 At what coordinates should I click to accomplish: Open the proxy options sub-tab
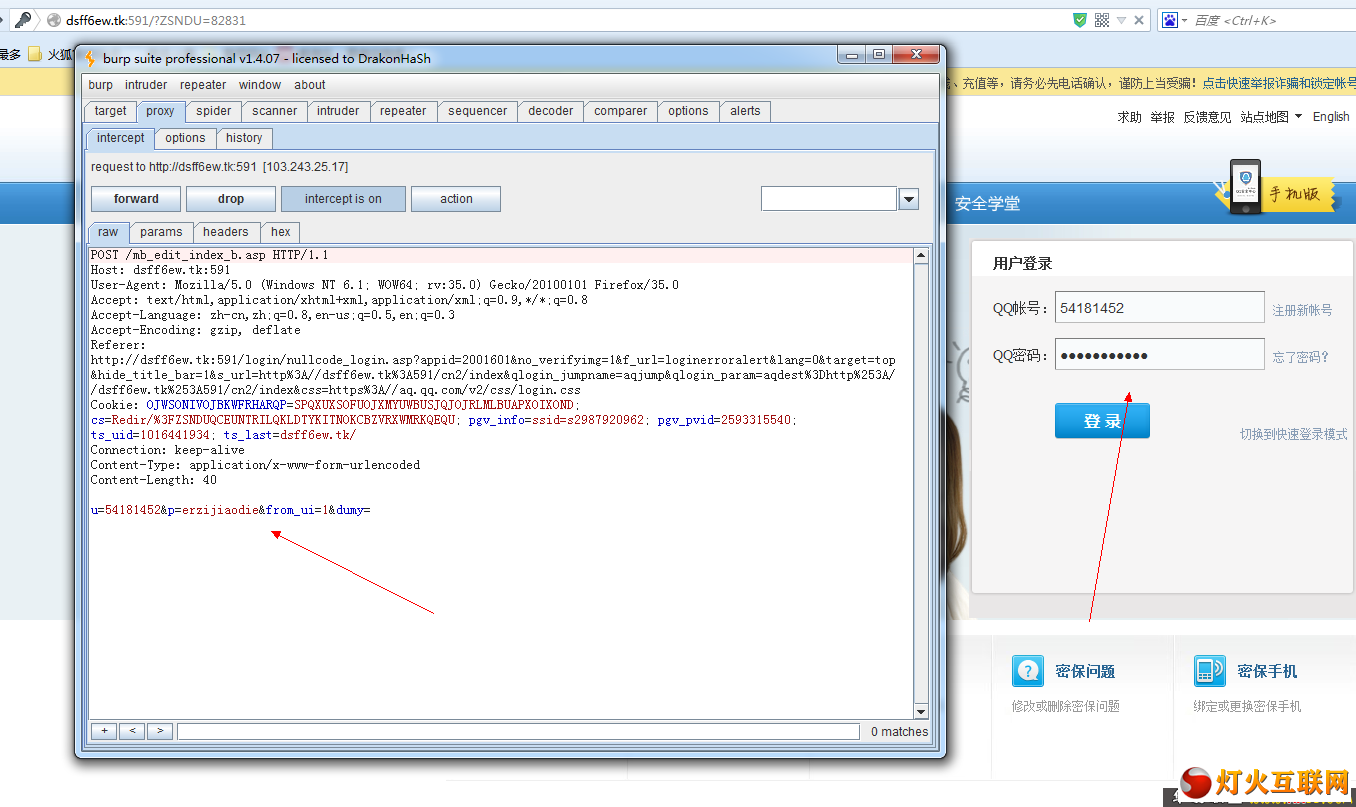click(x=185, y=138)
